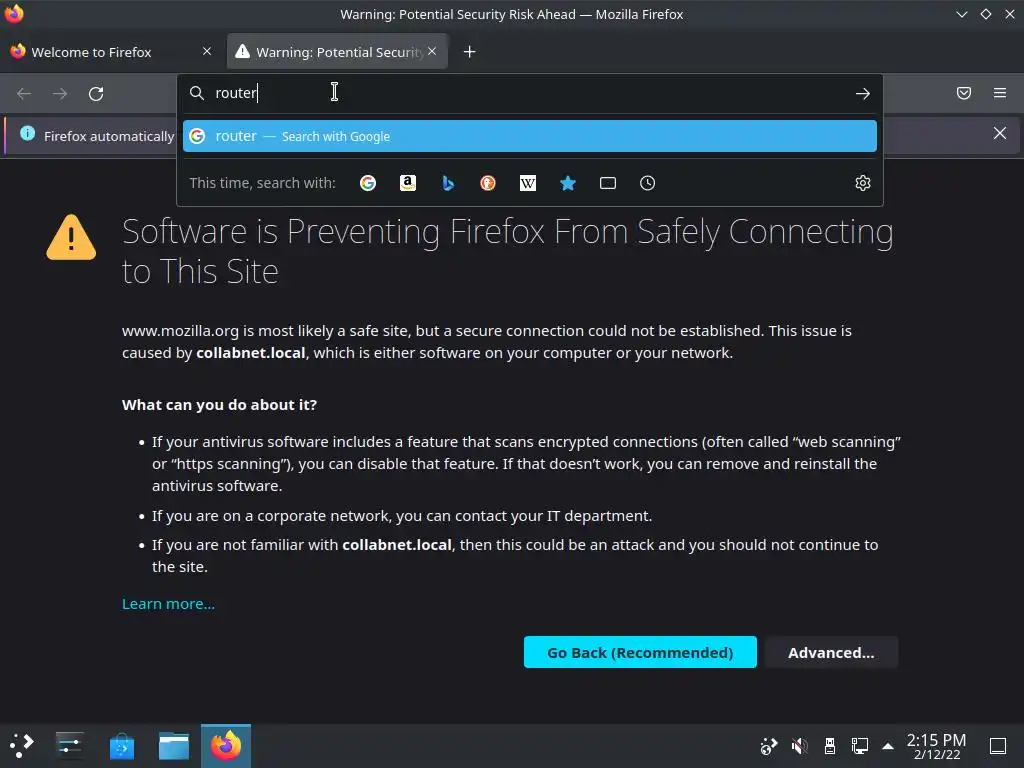The width and height of the screenshot is (1024, 768).
Task: Click into the address bar text field
Action: pos(529,93)
